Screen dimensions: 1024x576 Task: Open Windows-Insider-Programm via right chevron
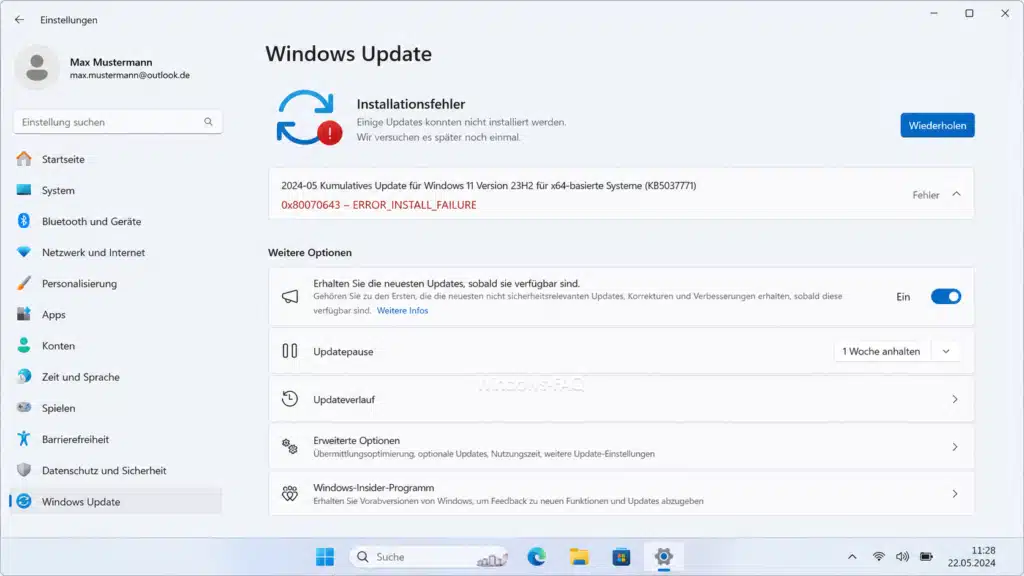pyautogui.click(x=955, y=494)
